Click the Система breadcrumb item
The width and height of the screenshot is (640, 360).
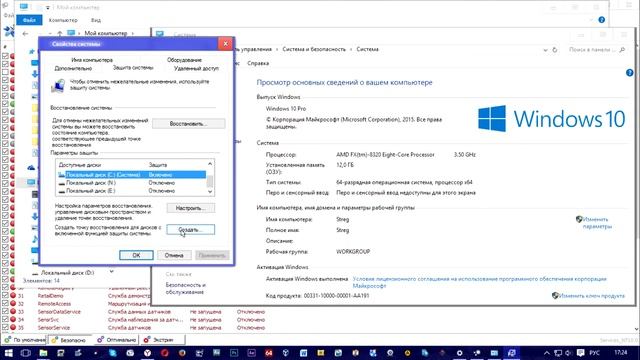367,49
